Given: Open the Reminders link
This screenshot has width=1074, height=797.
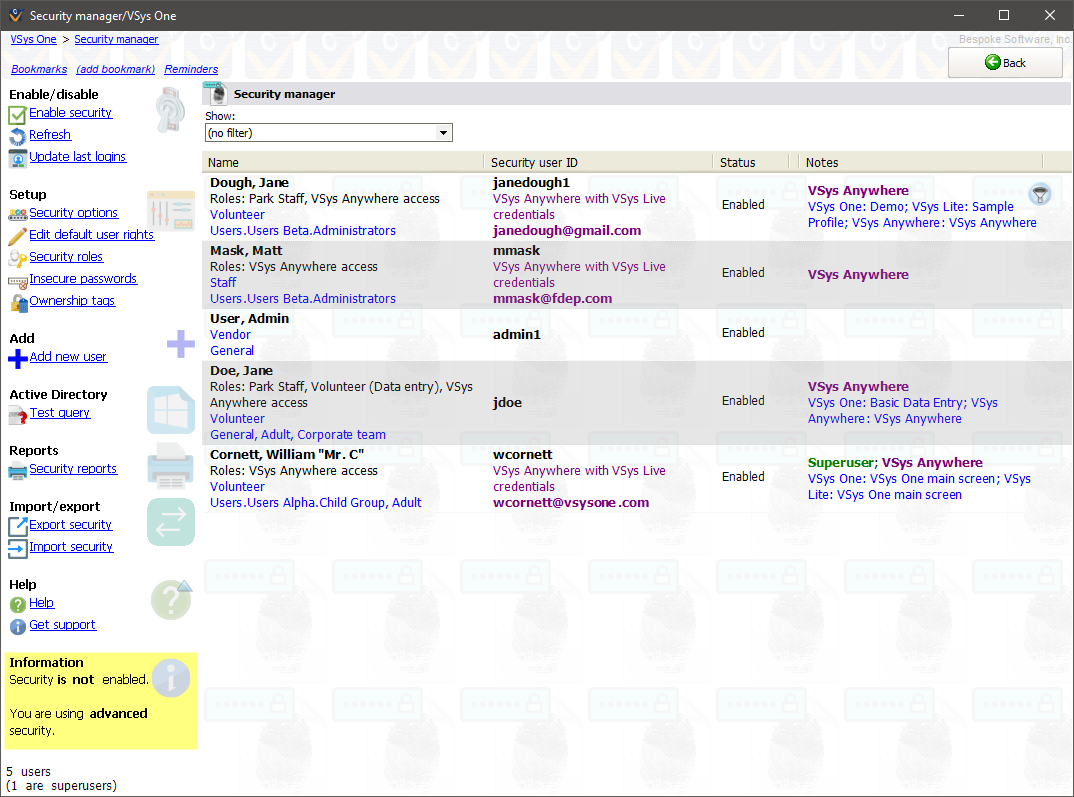Looking at the screenshot, I should click(x=191, y=69).
